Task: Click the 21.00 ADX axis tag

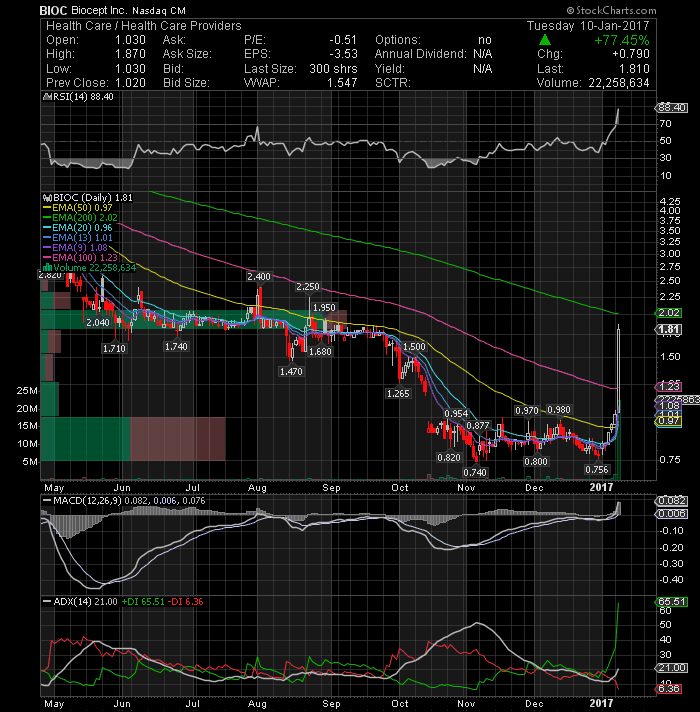Action: tap(671, 668)
